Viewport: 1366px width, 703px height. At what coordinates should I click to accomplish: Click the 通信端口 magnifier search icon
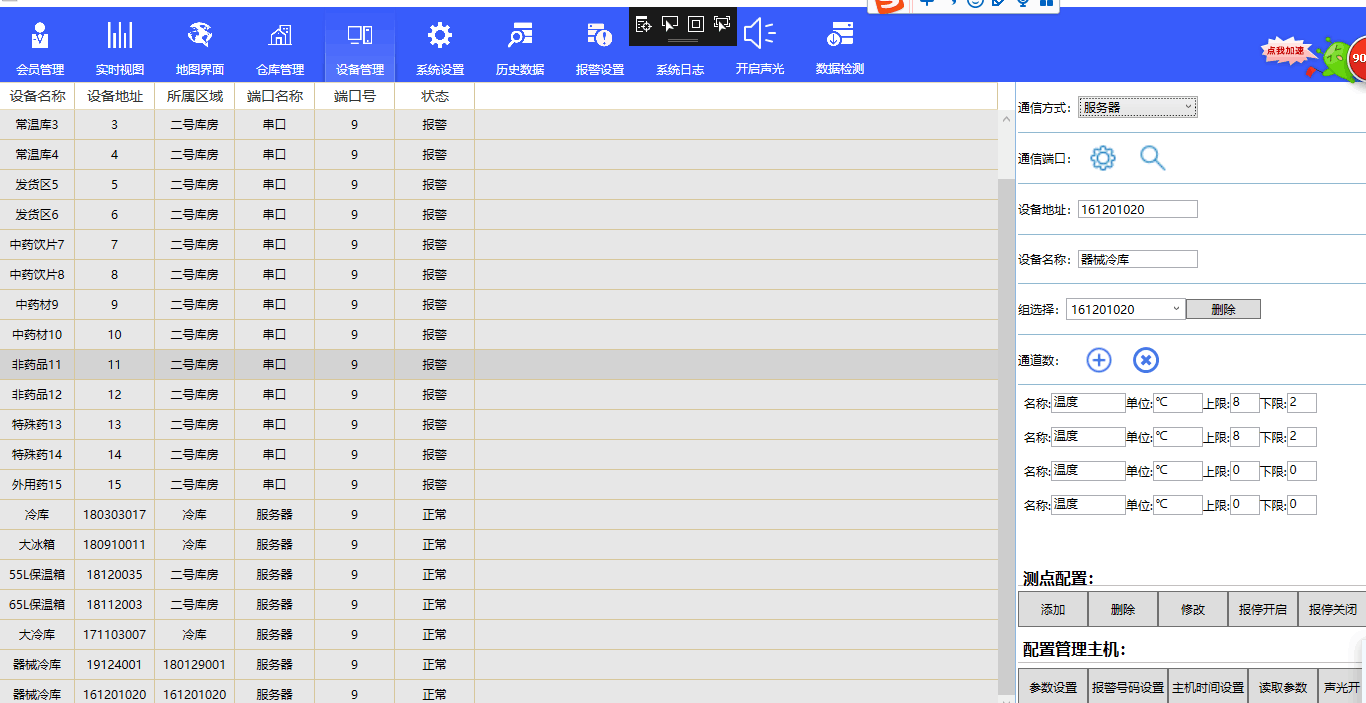point(1152,158)
